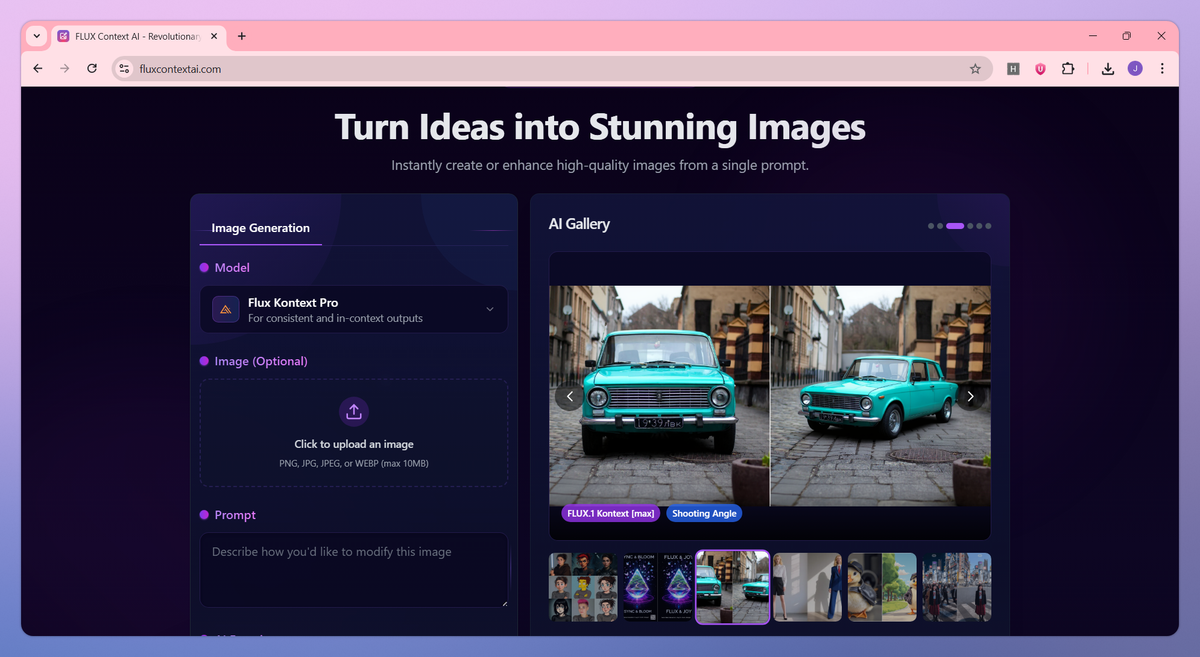Show the previous gallery image arrow
The image size is (1200, 657).
click(570, 396)
